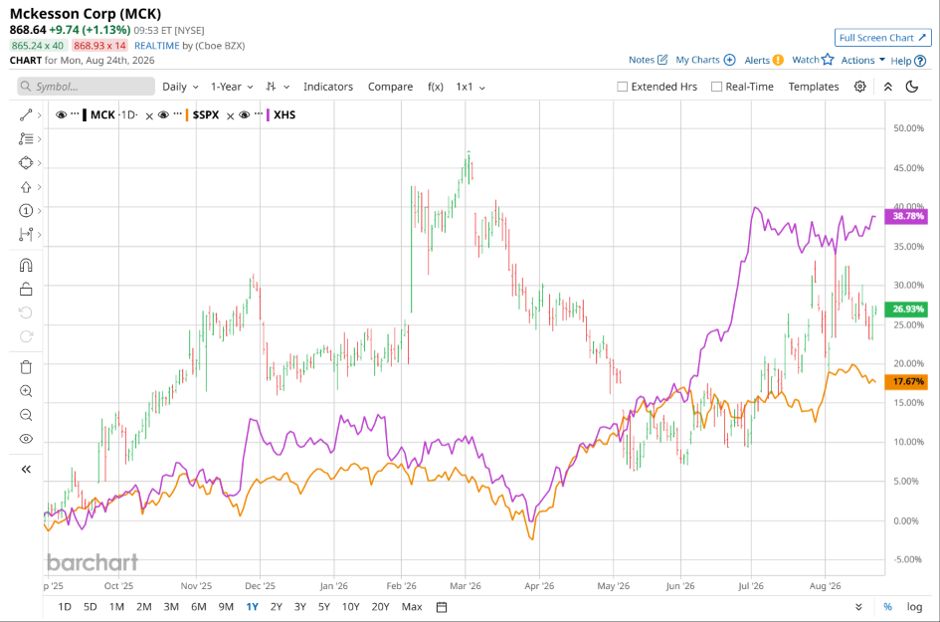Expand shapes tool options chevron
This screenshot has width=940, height=622.
point(40,163)
